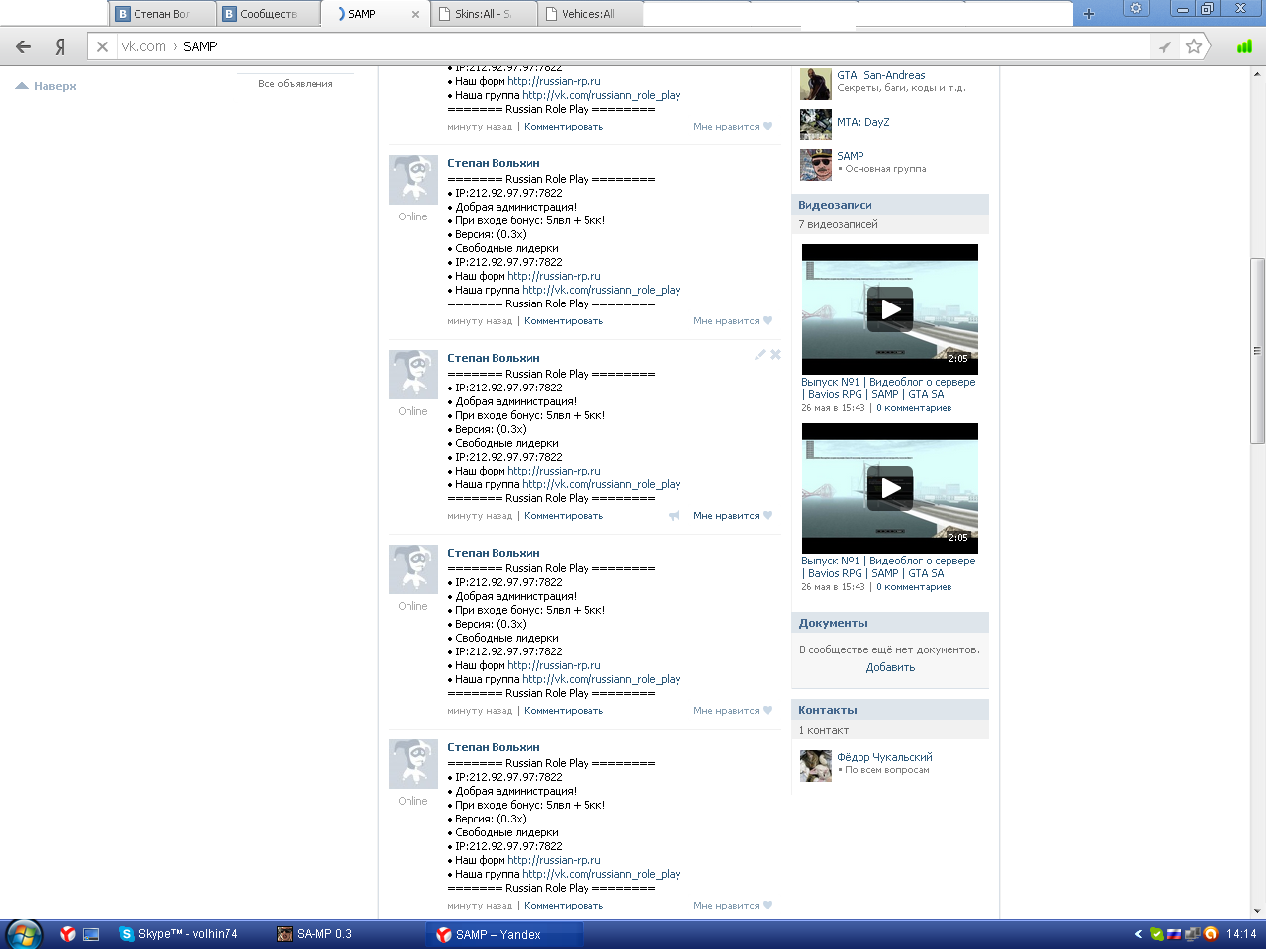Click SAMP – Yandex taskbar button
The image size is (1266, 952).
[x=504, y=934]
